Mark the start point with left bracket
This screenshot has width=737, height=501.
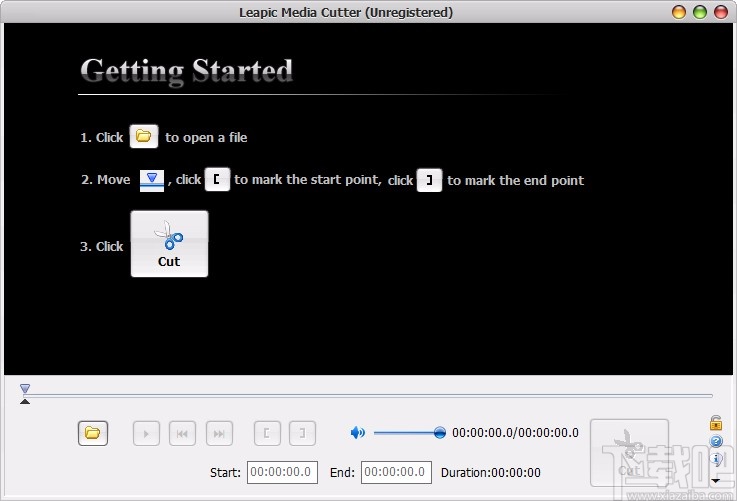pyautogui.click(x=267, y=433)
